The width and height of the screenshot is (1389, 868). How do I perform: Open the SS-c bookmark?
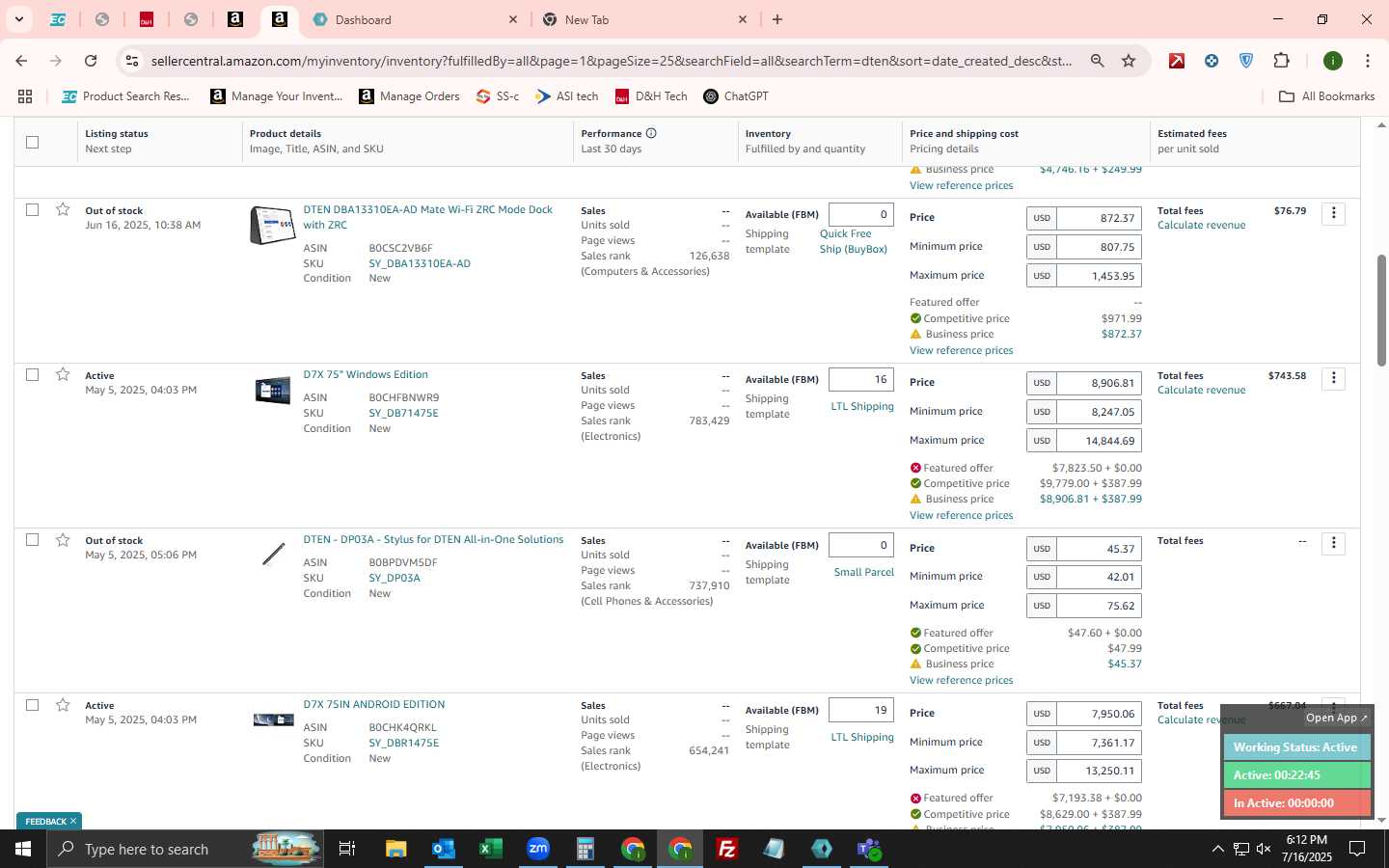coord(498,96)
